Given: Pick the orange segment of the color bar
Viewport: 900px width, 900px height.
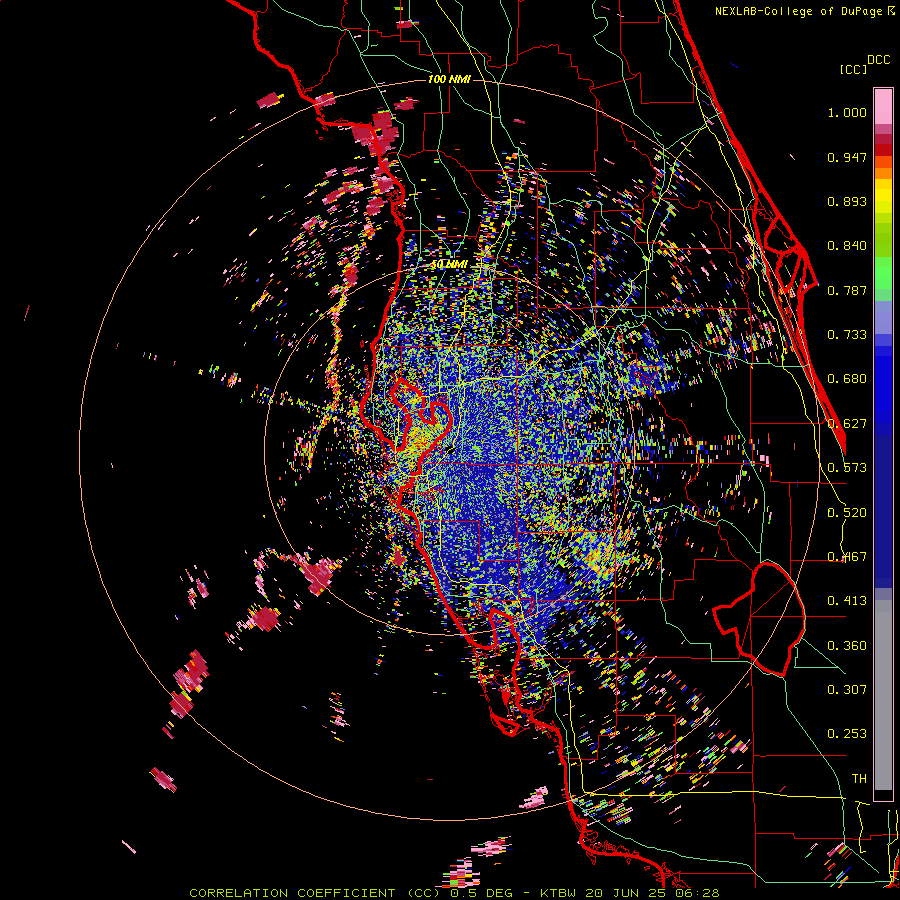Looking at the screenshot, I should 883,173.
